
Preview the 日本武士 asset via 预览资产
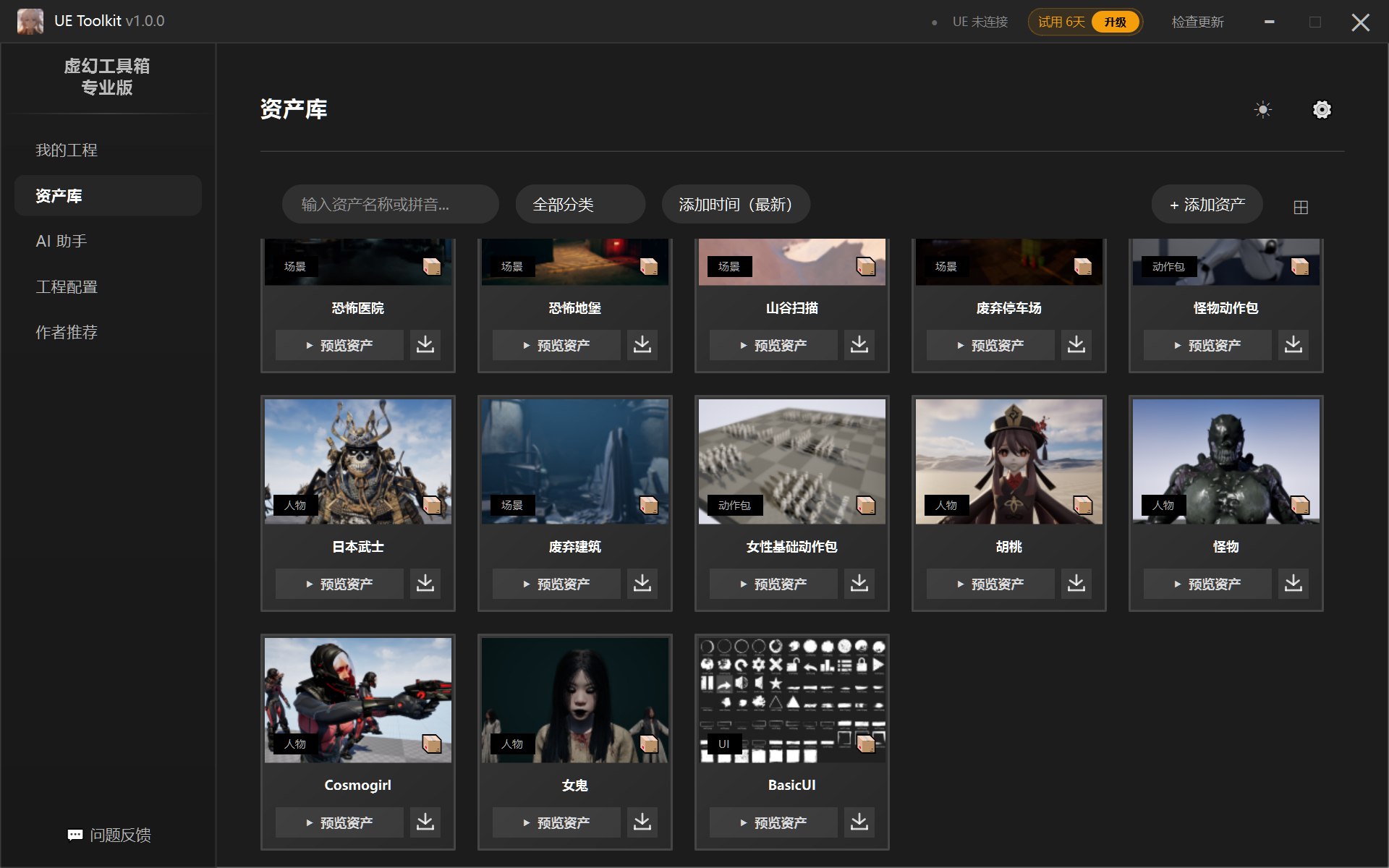[x=339, y=583]
